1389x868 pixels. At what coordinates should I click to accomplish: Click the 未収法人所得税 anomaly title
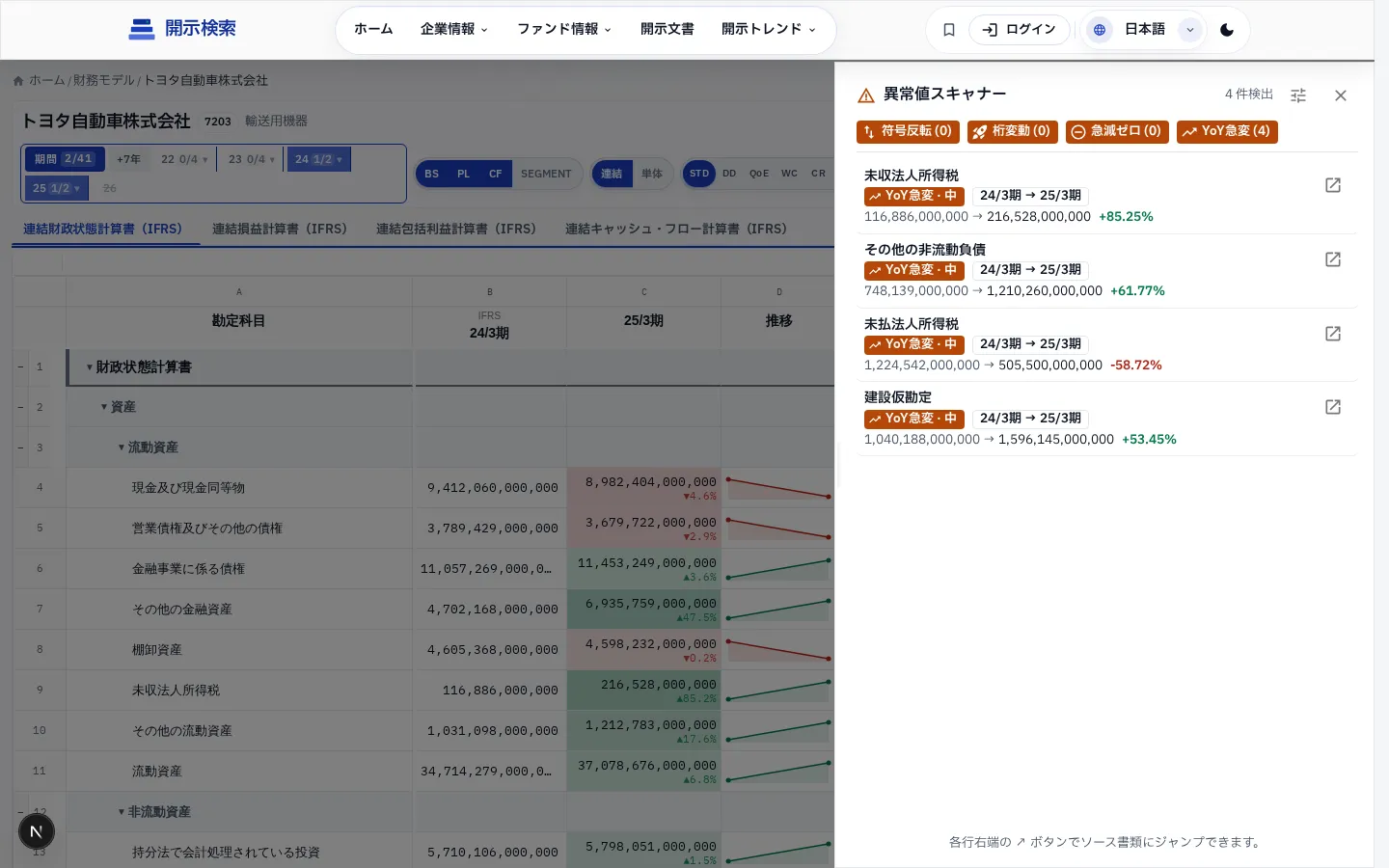coord(912,176)
